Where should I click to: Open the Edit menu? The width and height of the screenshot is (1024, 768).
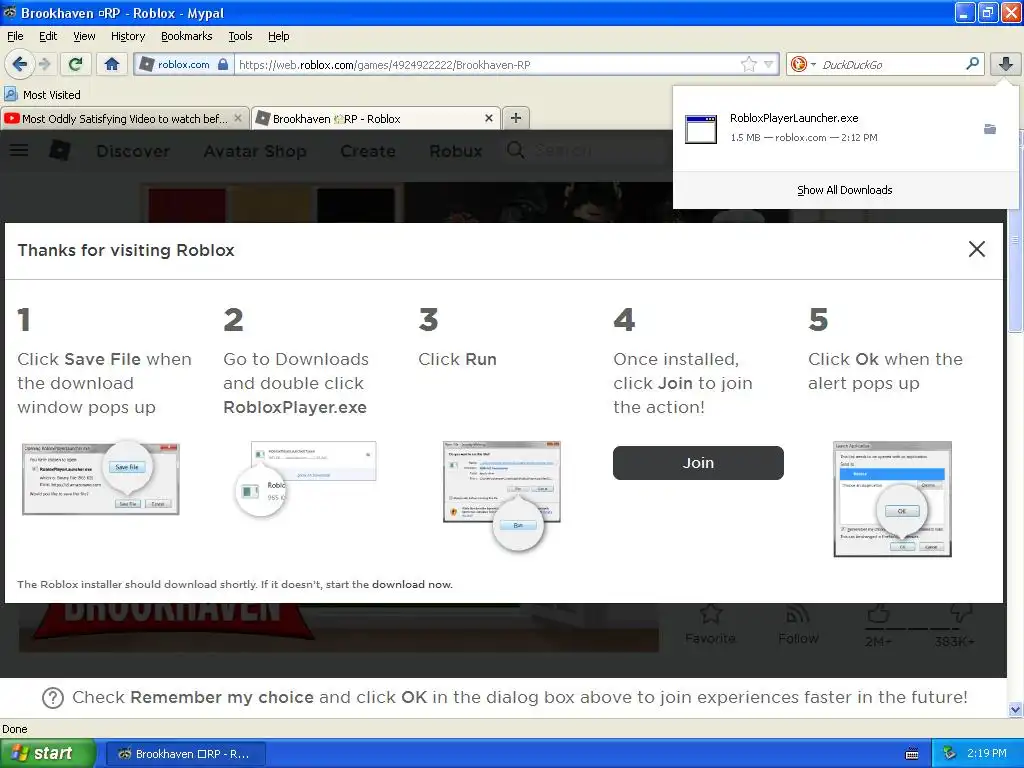click(48, 37)
